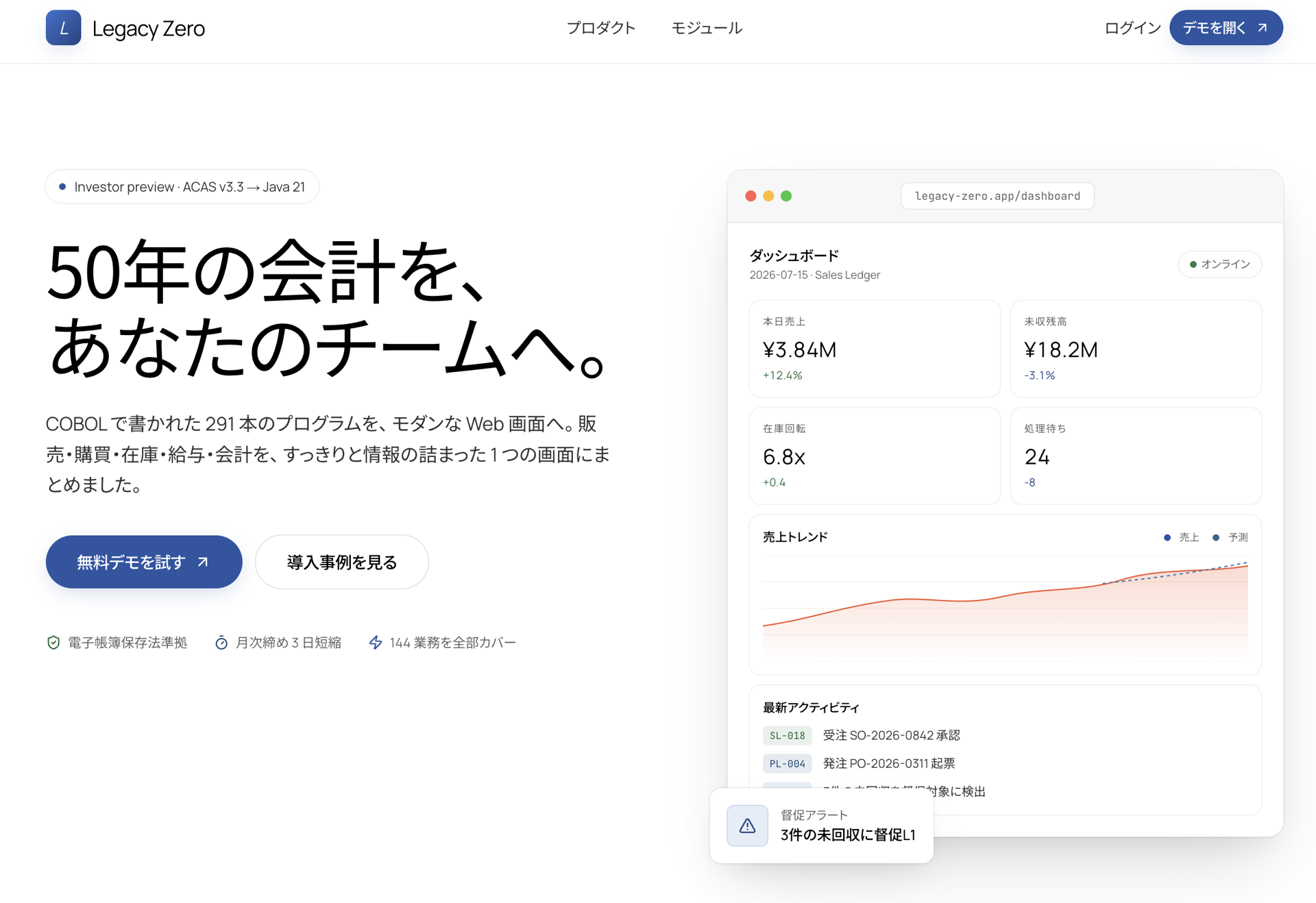Click the ダッシュボード heading
Image resolution: width=1316 pixels, height=903 pixels.
(794, 256)
